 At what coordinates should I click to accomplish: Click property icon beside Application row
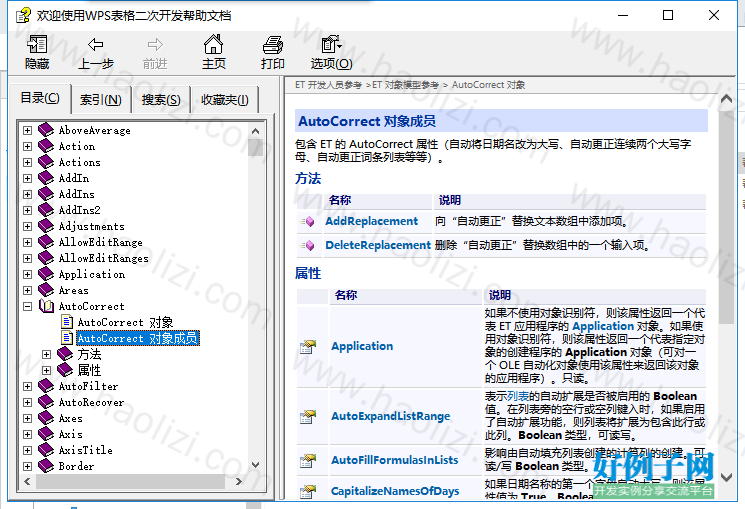(x=308, y=347)
